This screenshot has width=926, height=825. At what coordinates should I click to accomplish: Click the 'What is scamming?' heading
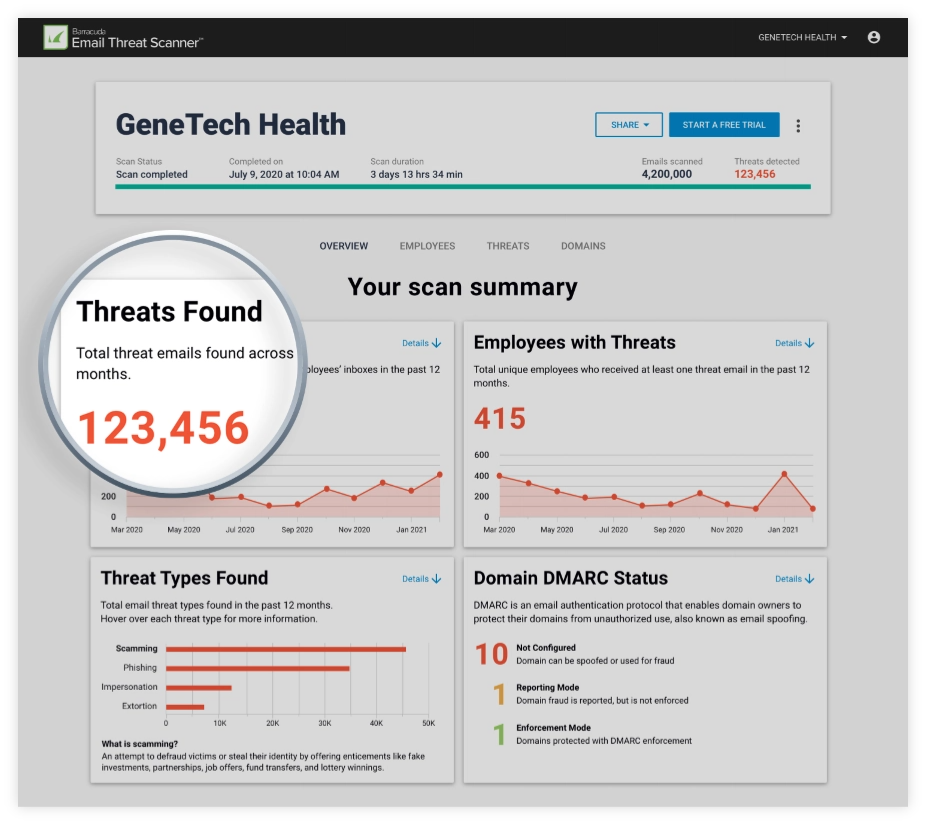(x=139, y=744)
